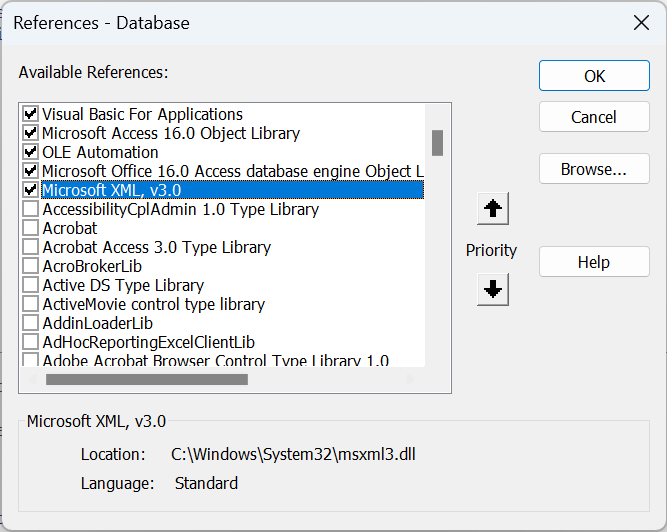Enable Active DS Type Library reference

pos(31,285)
